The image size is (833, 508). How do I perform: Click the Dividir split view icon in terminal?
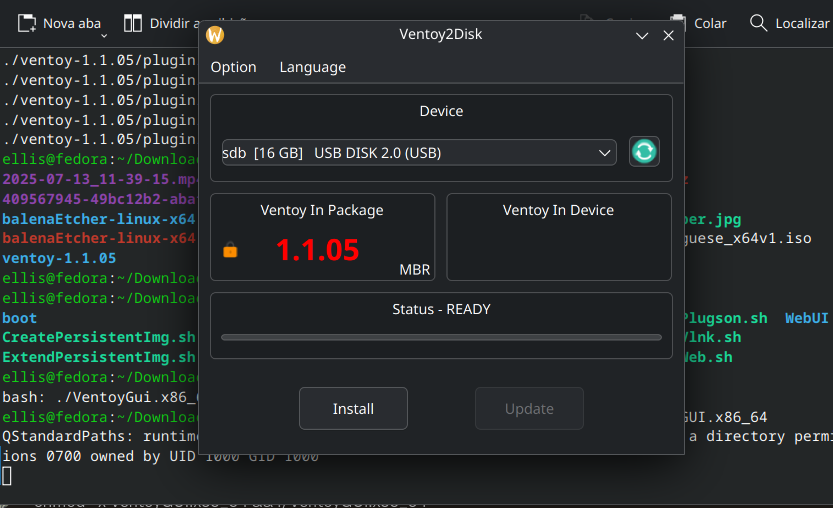[133, 23]
